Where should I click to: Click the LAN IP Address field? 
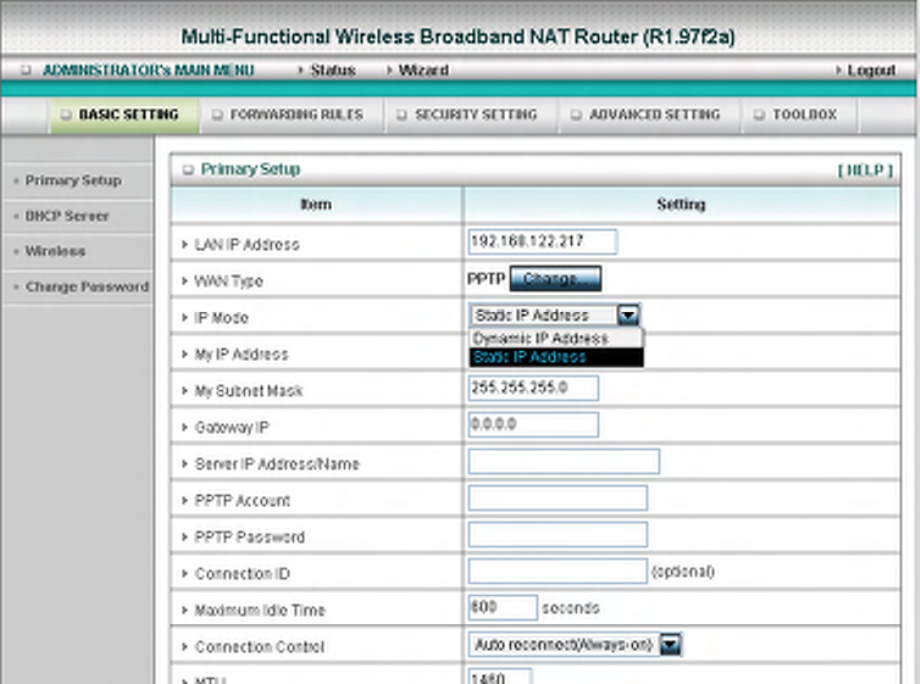pos(542,242)
